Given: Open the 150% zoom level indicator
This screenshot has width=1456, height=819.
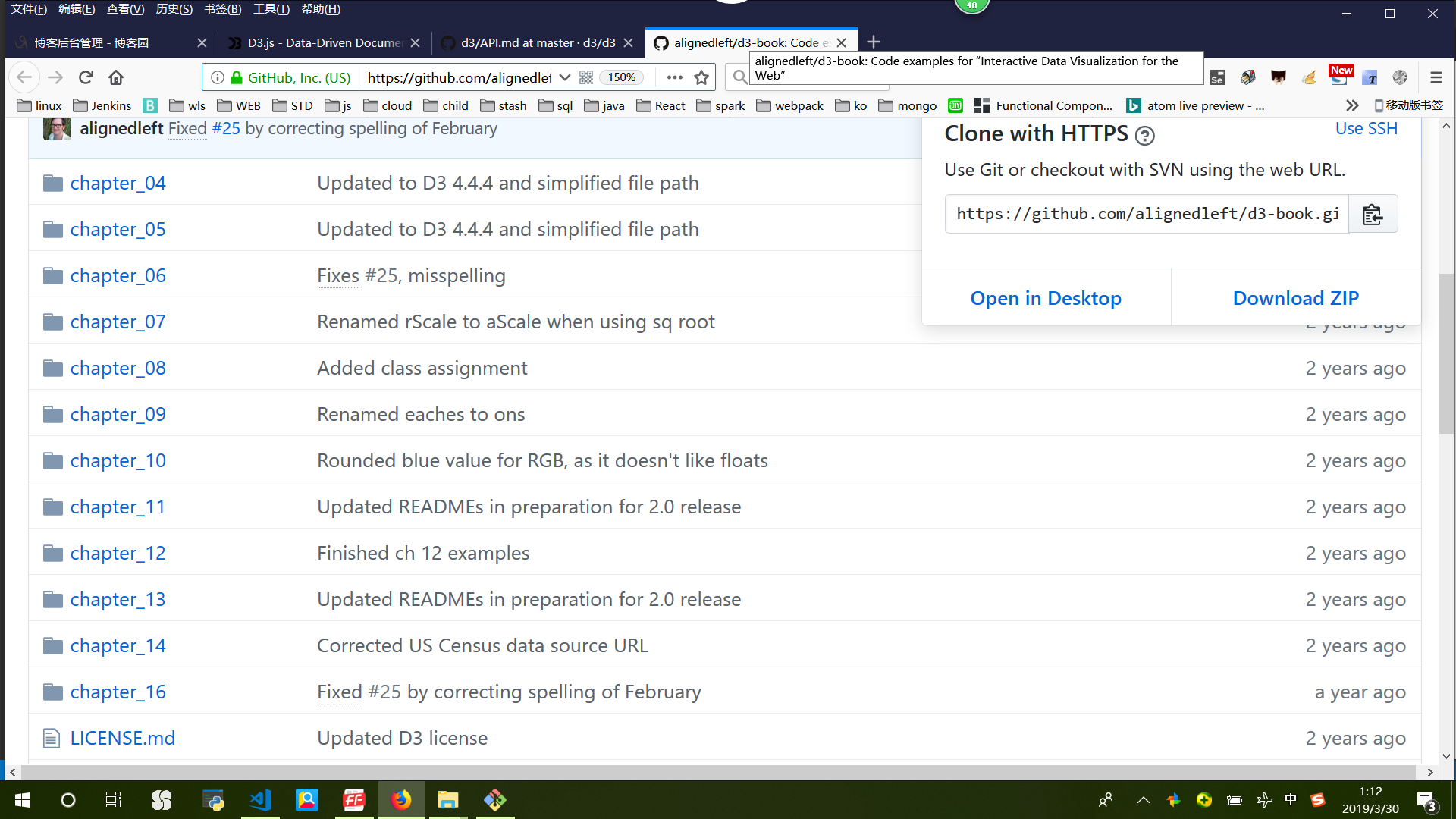Looking at the screenshot, I should [x=621, y=77].
